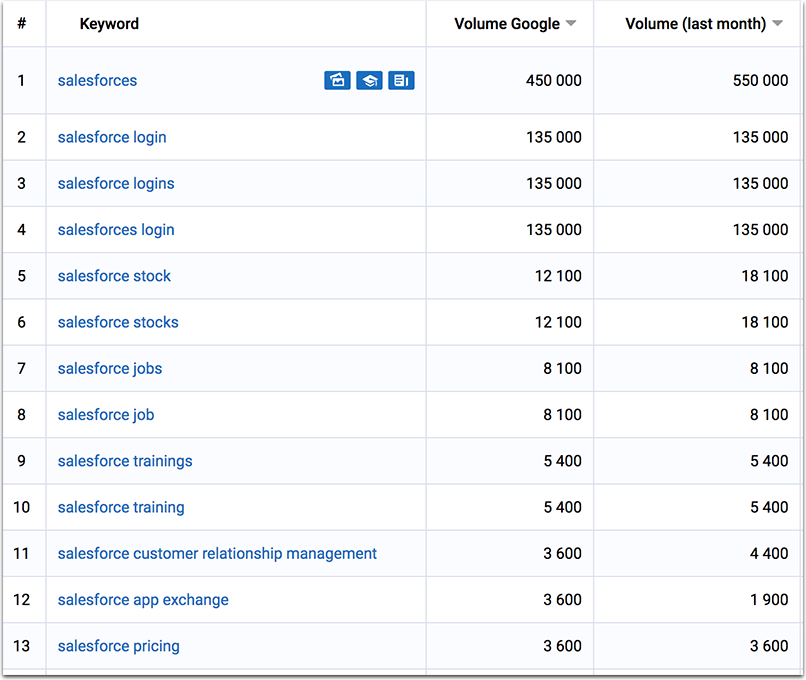Screen dimensions: 806x680
Task: Open the salesforces keyword link
Action: click(x=97, y=80)
